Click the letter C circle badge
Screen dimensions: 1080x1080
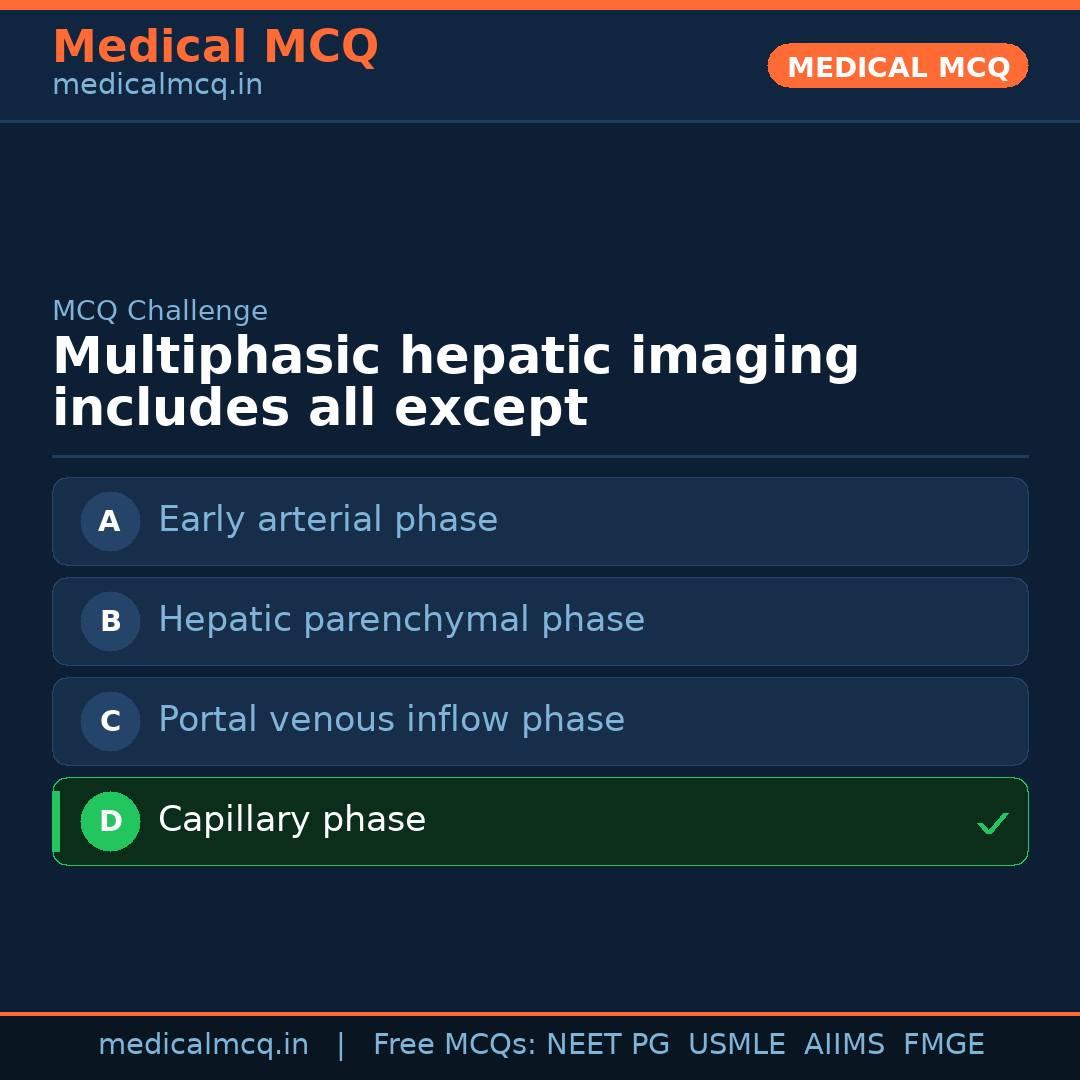click(110, 721)
